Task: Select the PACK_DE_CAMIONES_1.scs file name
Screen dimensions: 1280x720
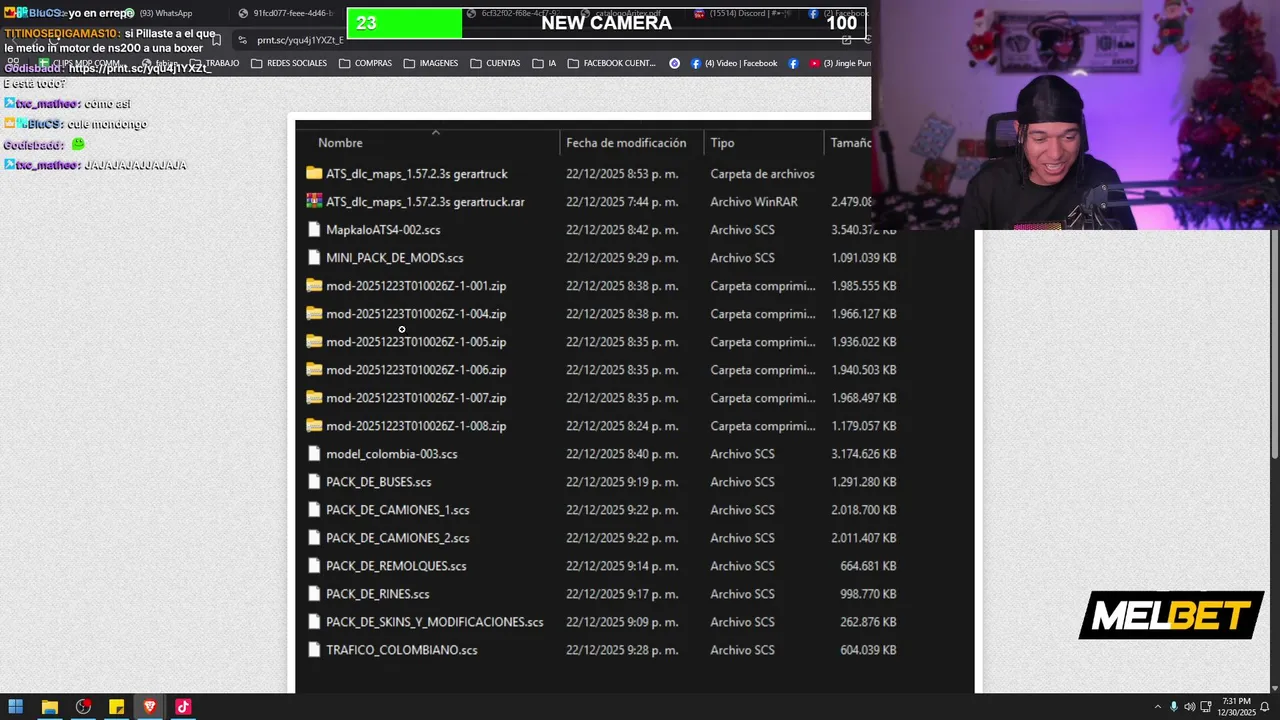Action: point(397,509)
